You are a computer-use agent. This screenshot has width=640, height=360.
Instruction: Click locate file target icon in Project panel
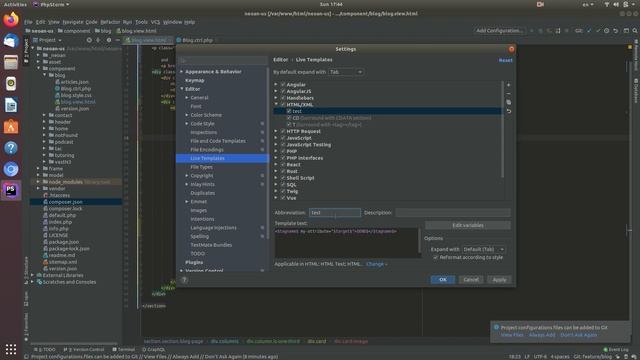coord(89,40)
